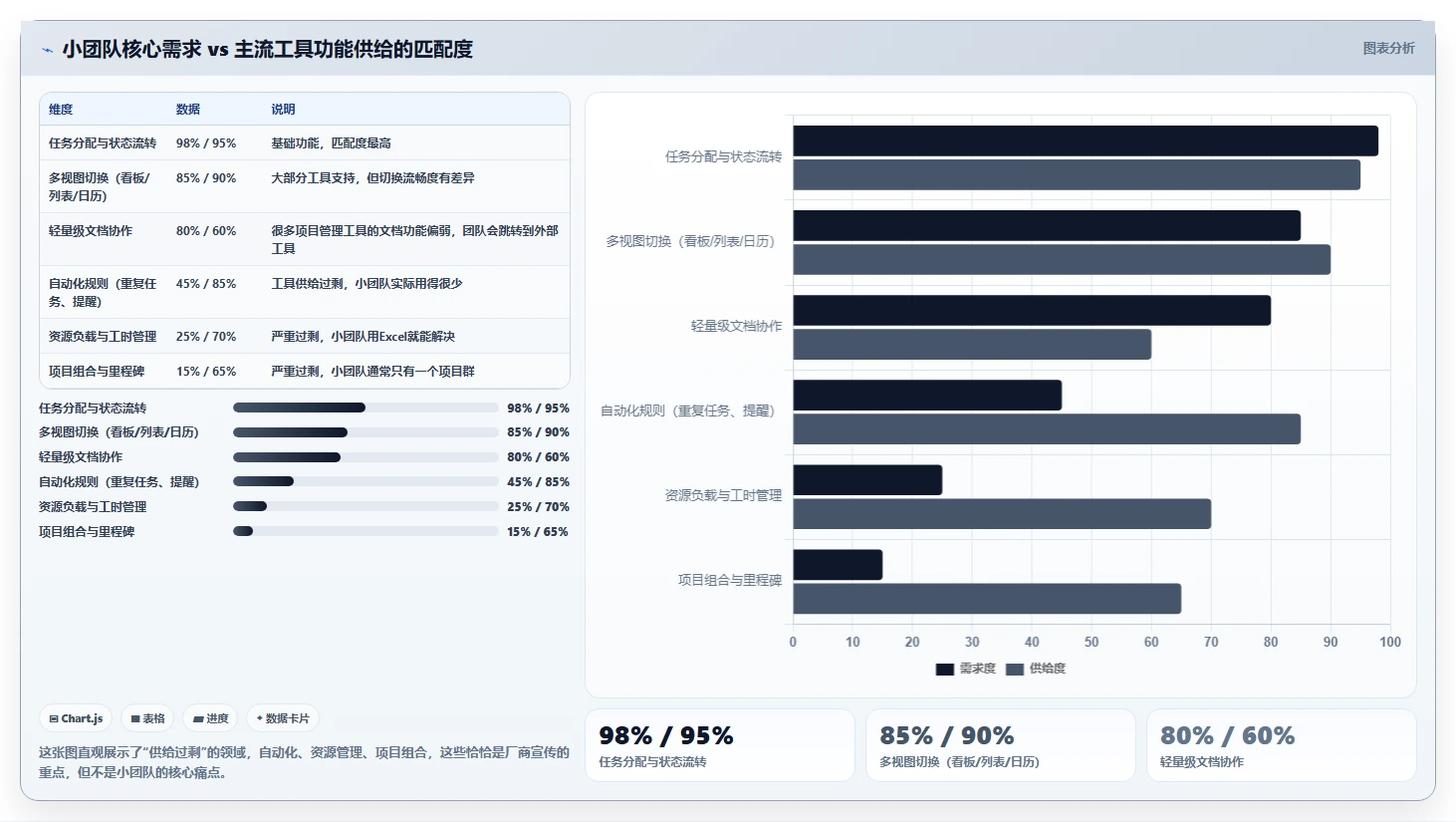1456x822 pixels.
Task: Click the 维度 column header
Action: pyautogui.click(x=61, y=110)
